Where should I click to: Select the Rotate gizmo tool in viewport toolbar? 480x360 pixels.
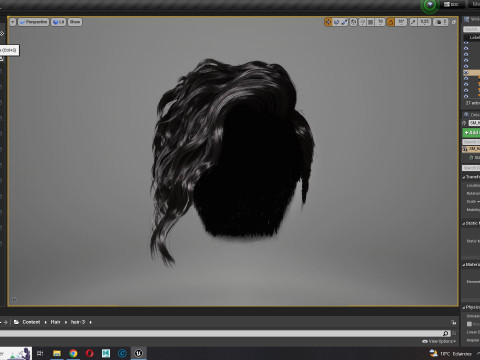[x=336, y=22]
